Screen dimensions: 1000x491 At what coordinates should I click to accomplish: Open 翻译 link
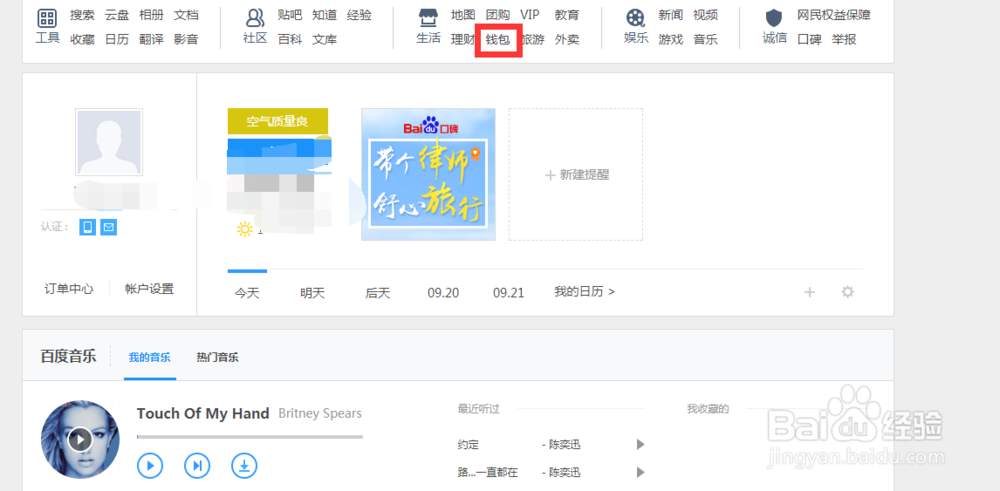click(151, 40)
